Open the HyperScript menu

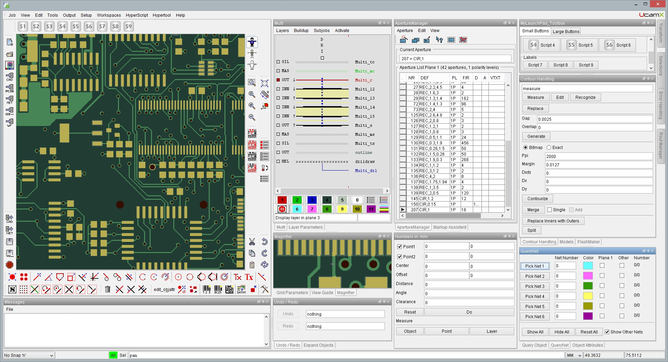[137, 15]
